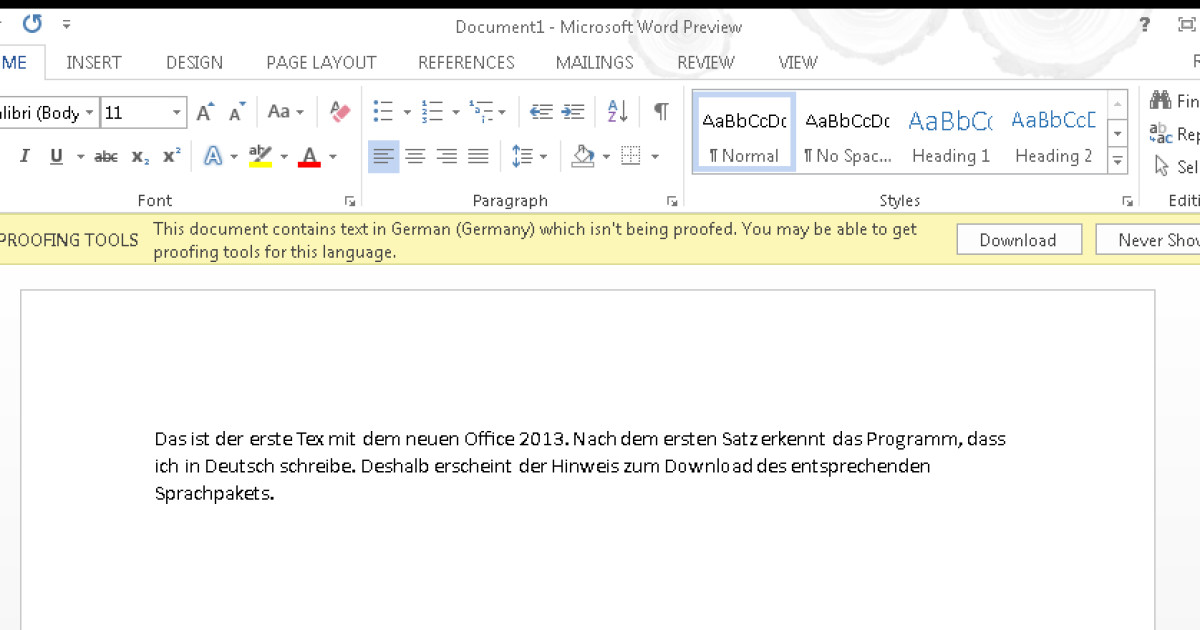
Task: Apply Strikethrough to text
Action: tap(105, 155)
